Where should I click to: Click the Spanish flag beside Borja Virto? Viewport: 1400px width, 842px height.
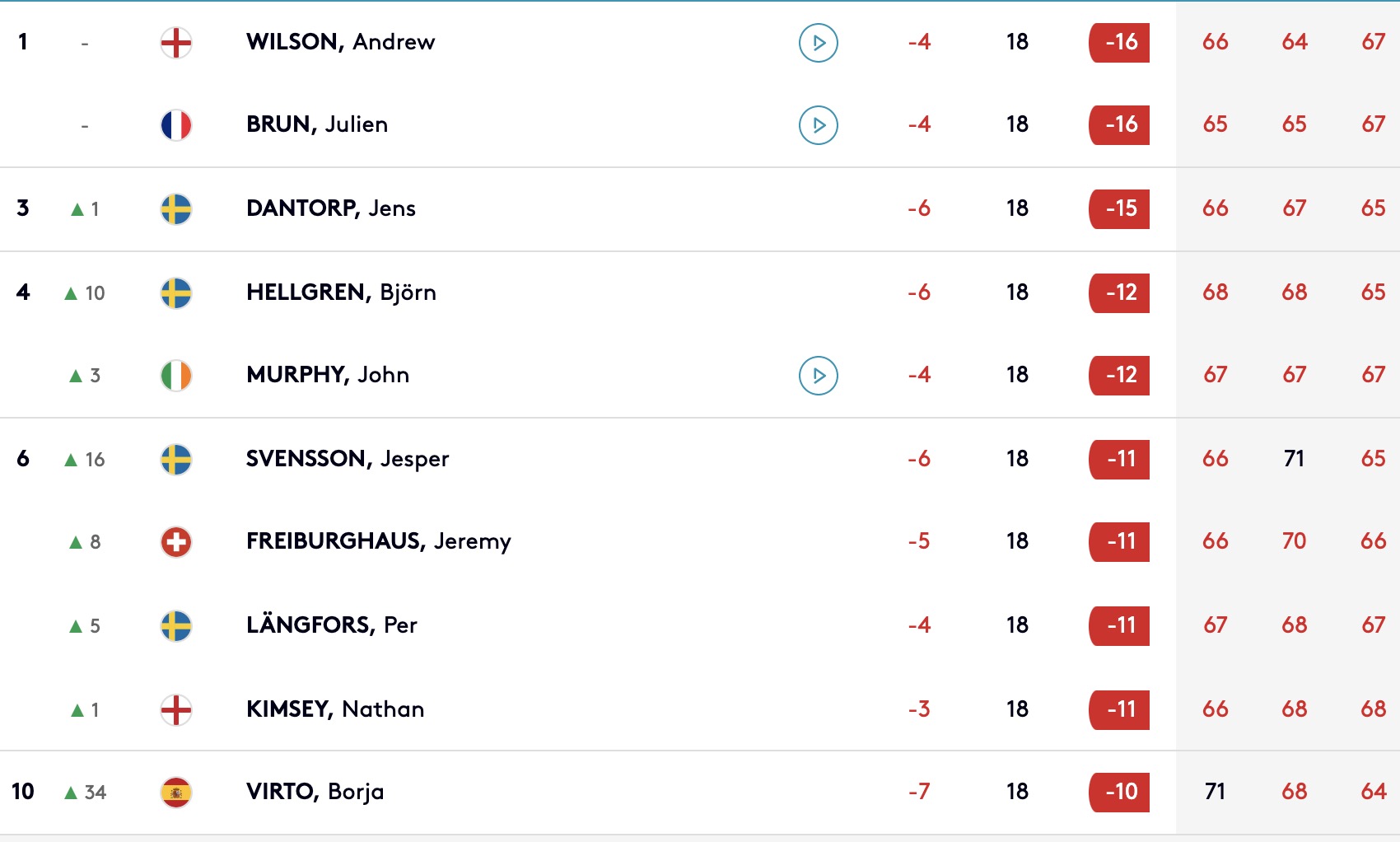(176, 793)
